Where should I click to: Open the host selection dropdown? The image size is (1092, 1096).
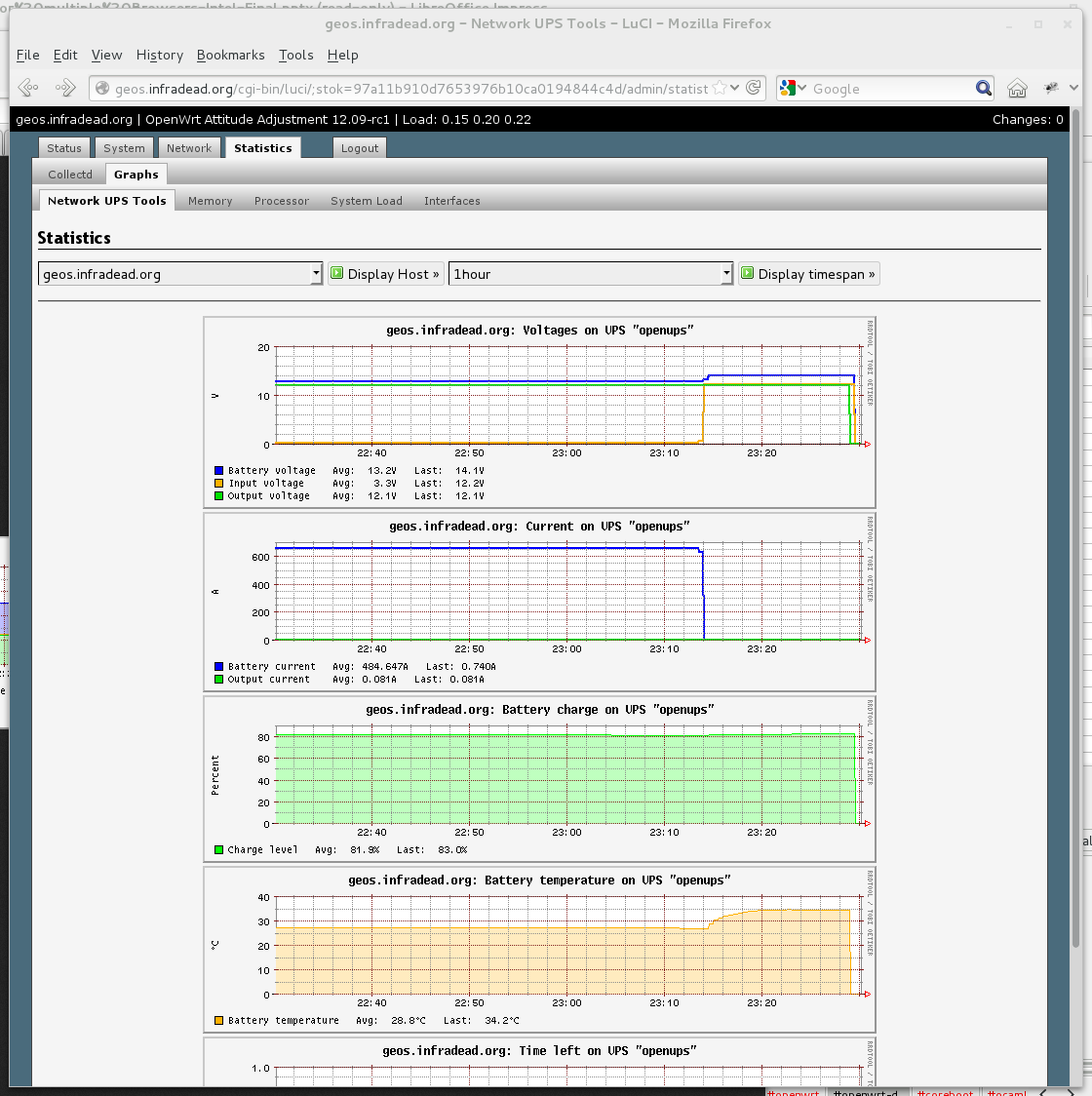click(180, 274)
